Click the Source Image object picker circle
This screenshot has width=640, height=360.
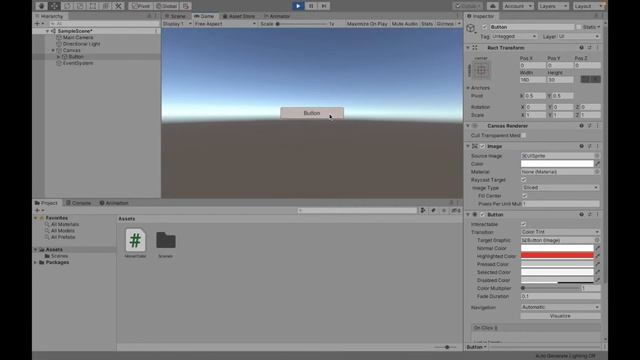click(597, 156)
